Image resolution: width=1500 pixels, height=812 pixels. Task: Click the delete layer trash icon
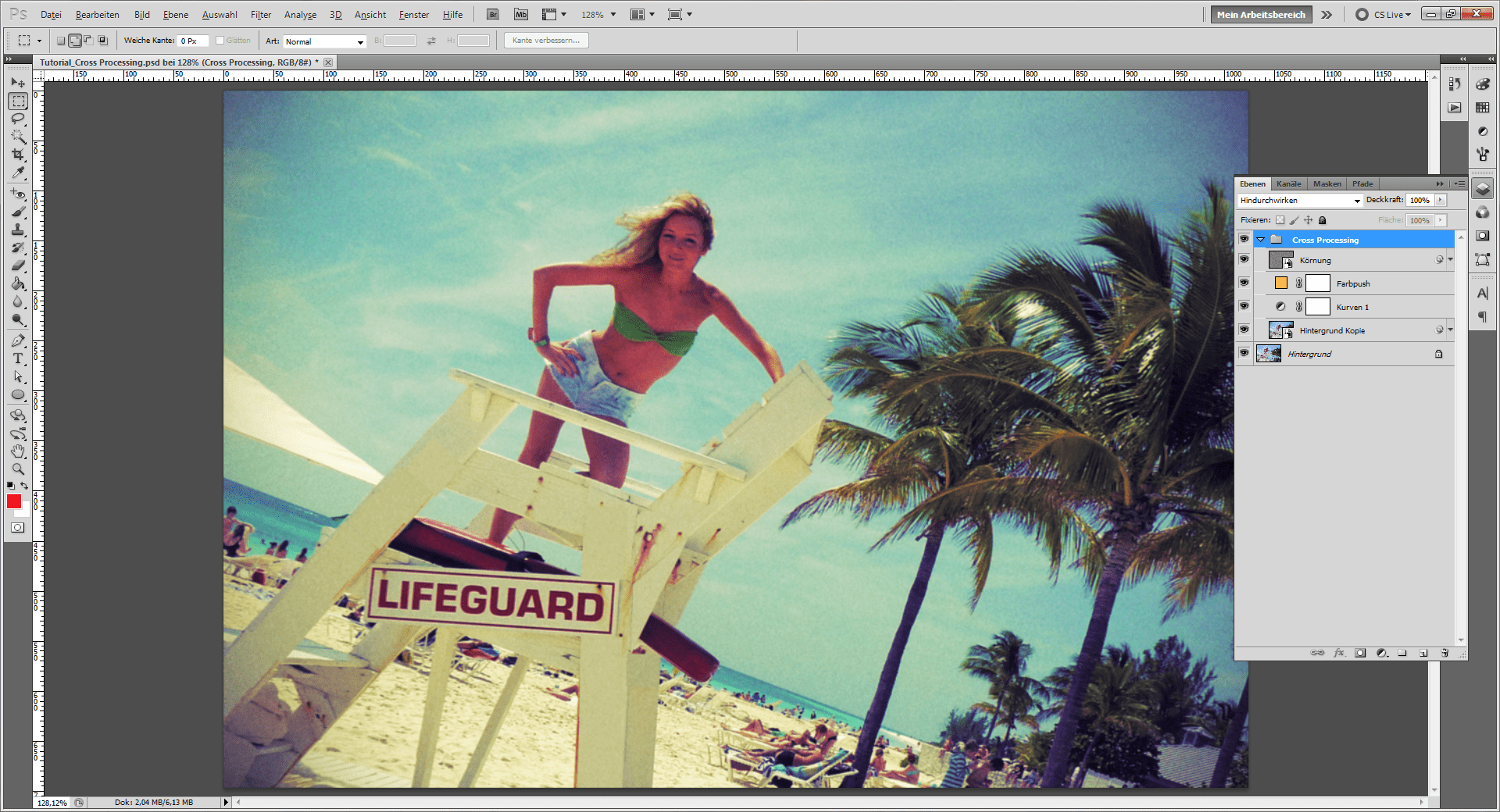(1445, 653)
